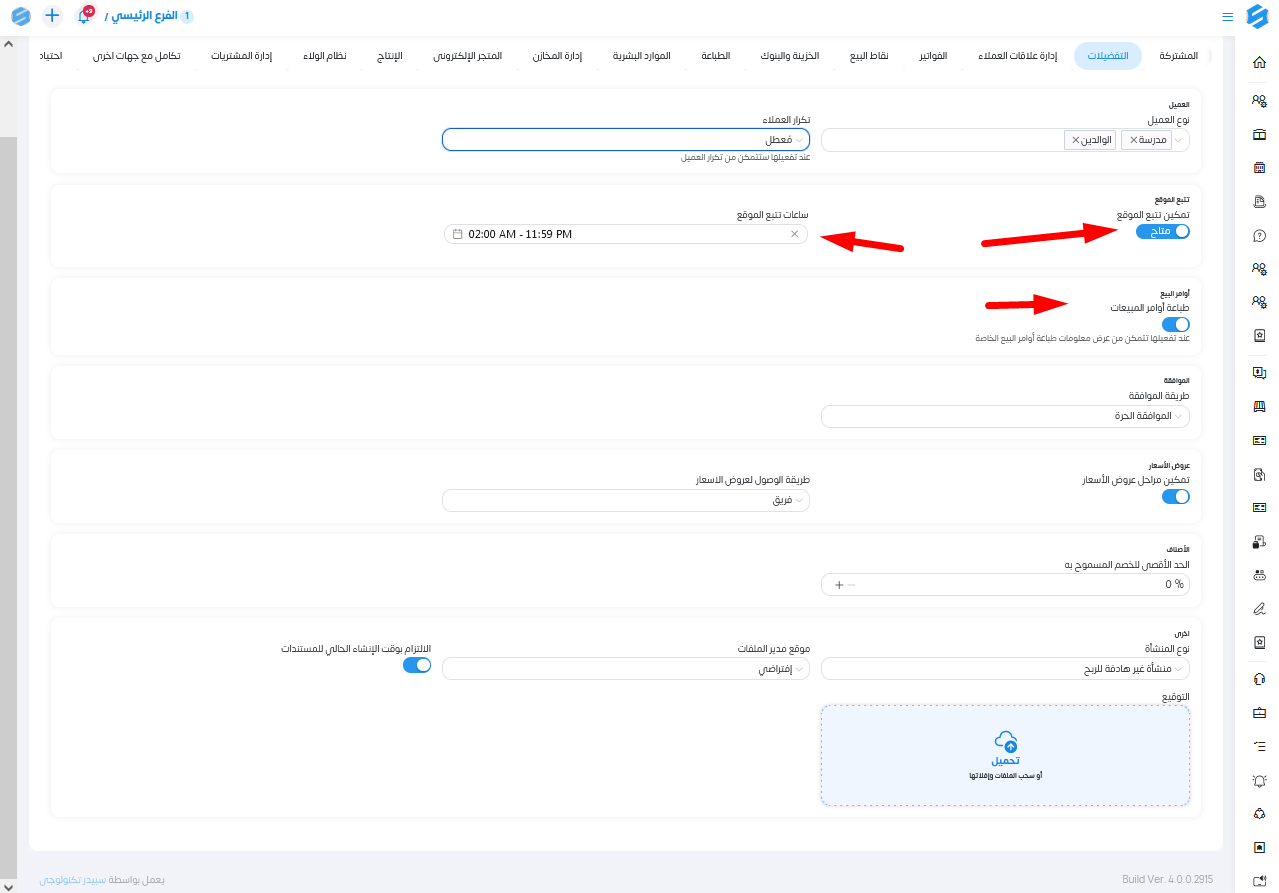The height and width of the screenshot is (893, 1279).
Task: Click the cloud upload icon for signature
Action: click(1005, 741)
